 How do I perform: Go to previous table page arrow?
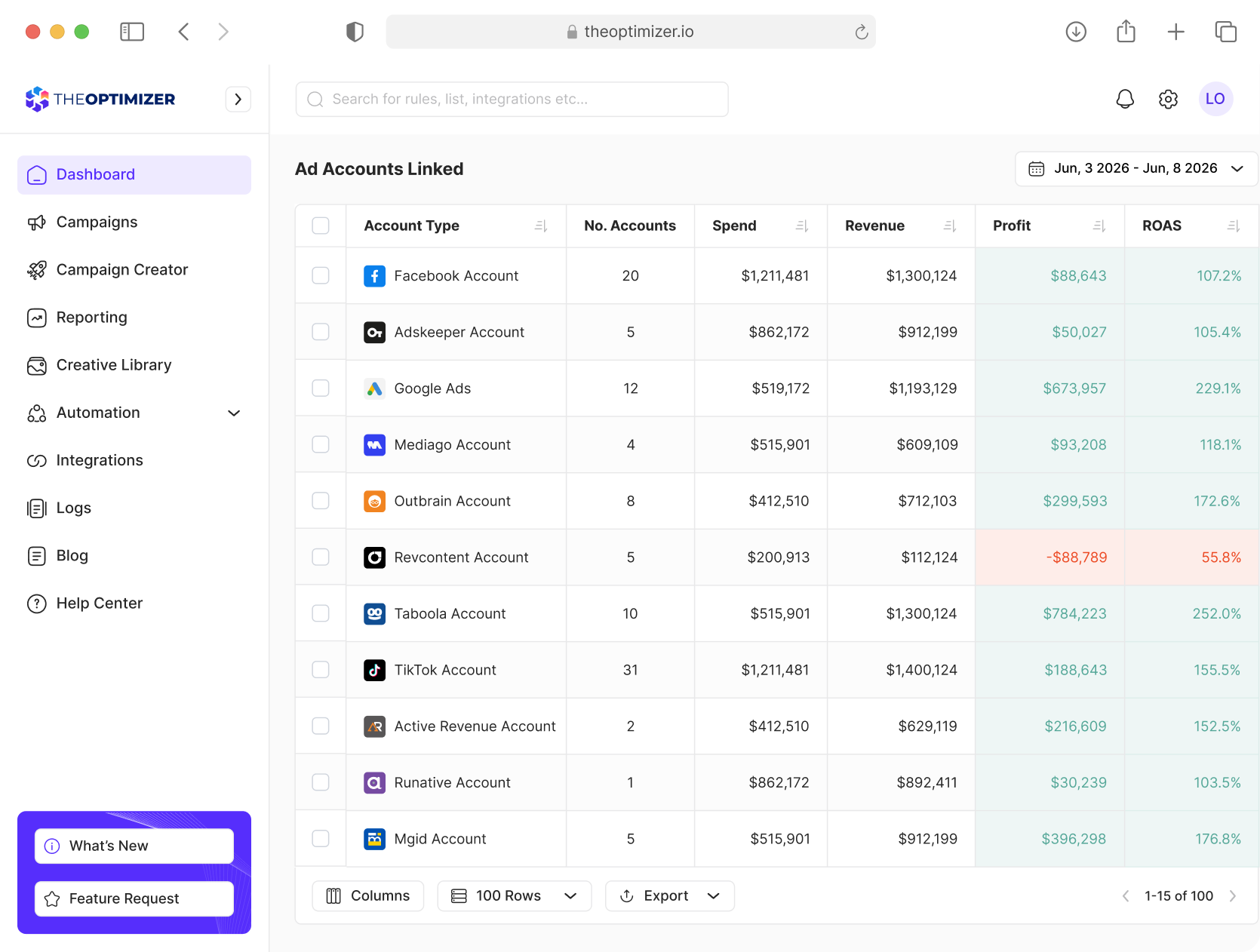pos(1126,896)
